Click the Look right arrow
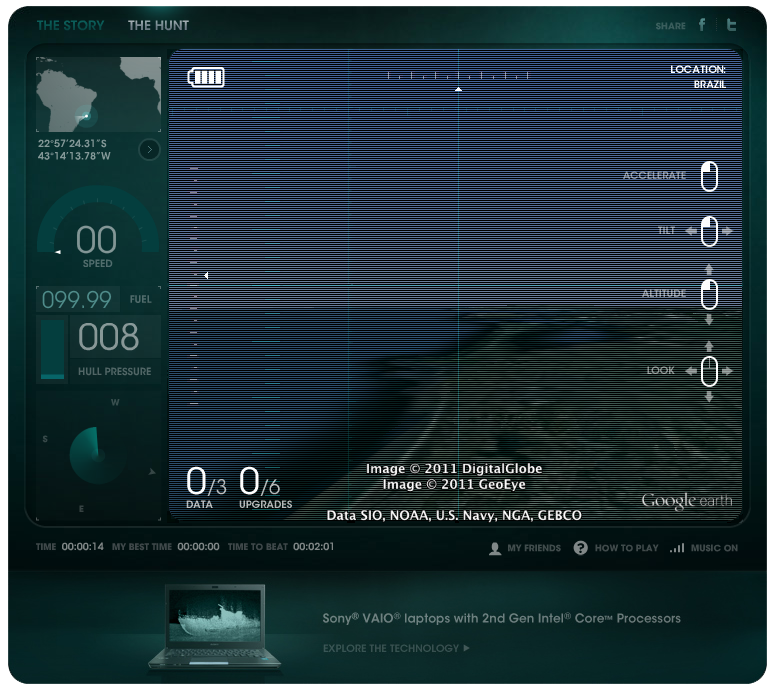This screenshot has height=690, width=775. pos(727,371)
